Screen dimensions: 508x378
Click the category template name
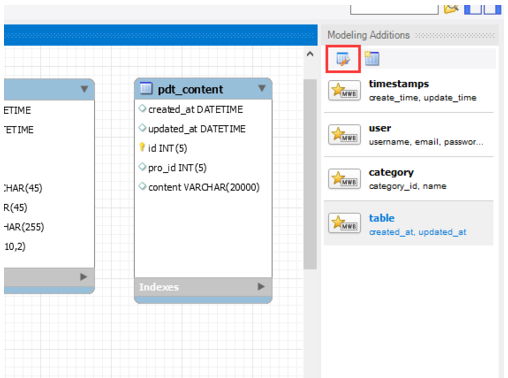click(x=391, y=172)
